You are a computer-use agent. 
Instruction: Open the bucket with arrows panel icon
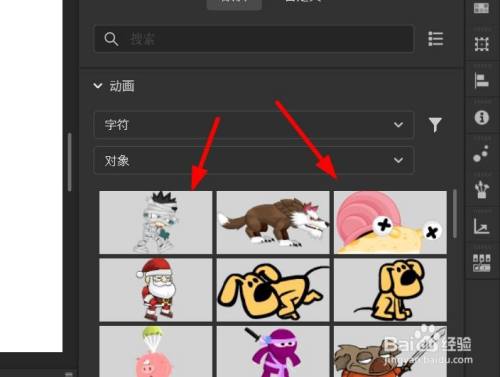(x=482, y=189)
